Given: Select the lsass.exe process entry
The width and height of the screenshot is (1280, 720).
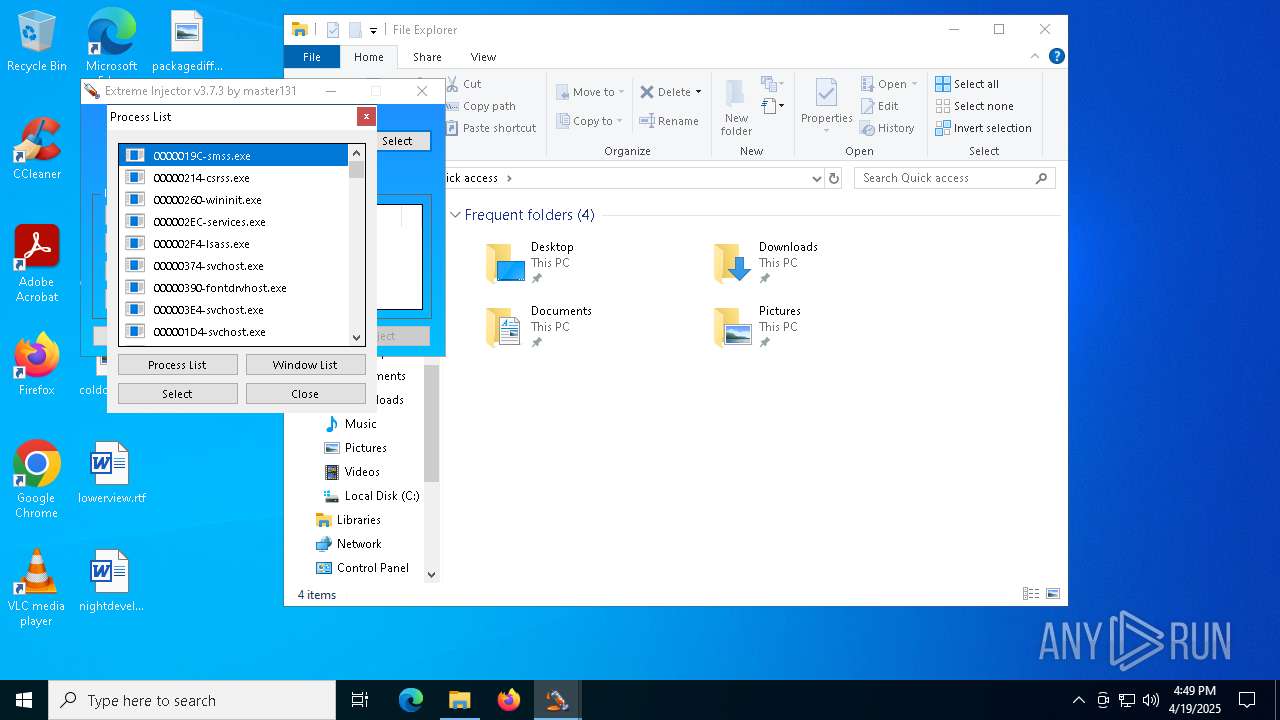Looking at the screenshot, I should click(x=234, y=244).
